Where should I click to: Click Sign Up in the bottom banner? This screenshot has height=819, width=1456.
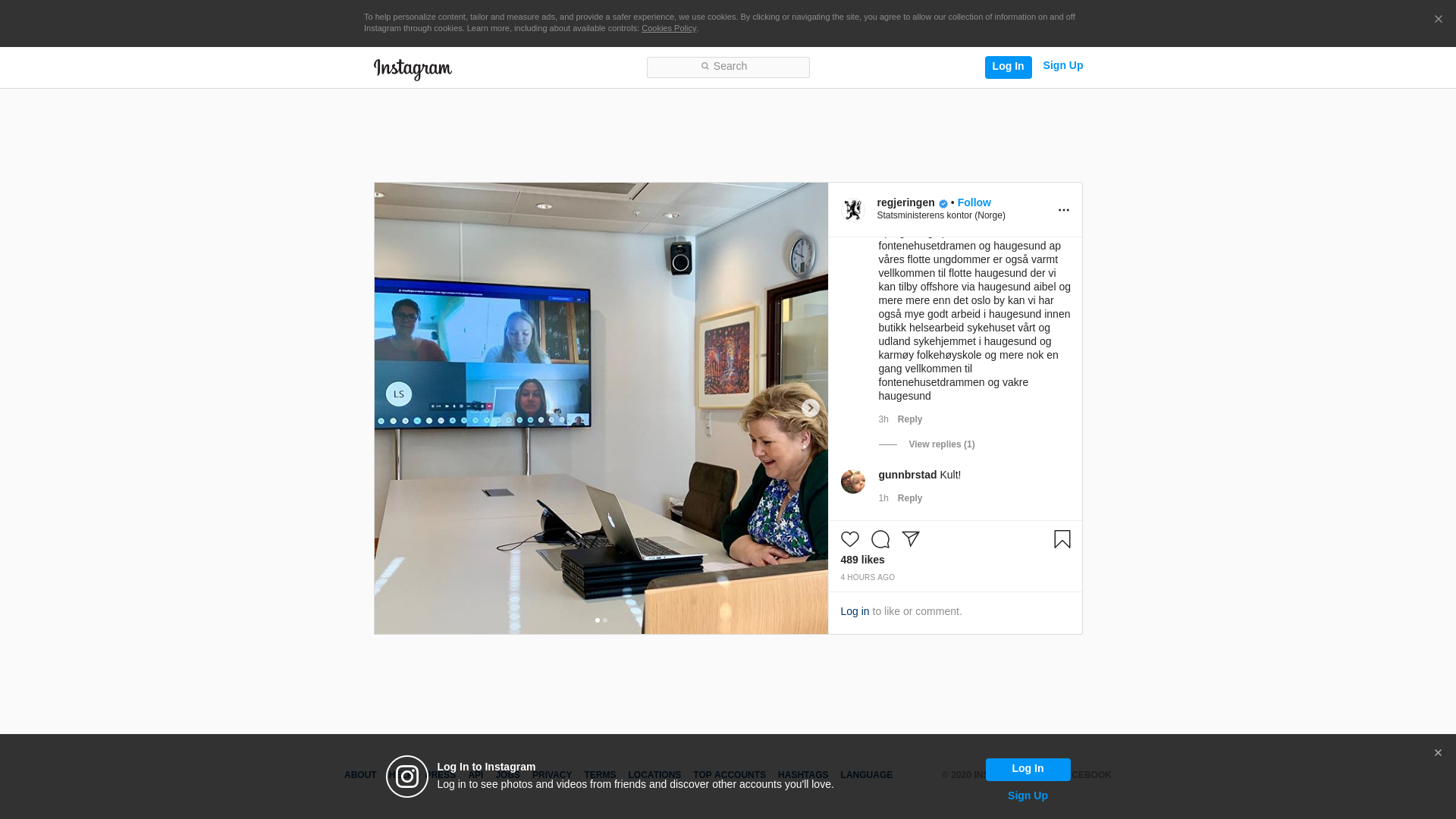1028,795
